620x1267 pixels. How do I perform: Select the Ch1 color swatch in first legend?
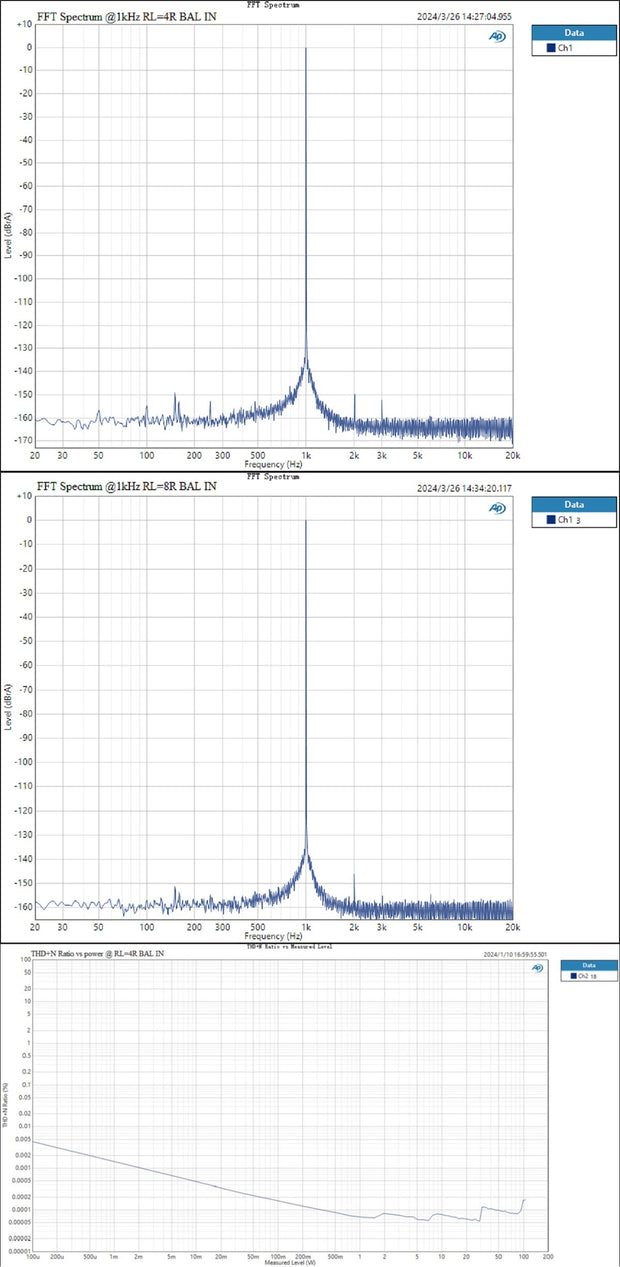pyautogui.click(x=549, y=48)
